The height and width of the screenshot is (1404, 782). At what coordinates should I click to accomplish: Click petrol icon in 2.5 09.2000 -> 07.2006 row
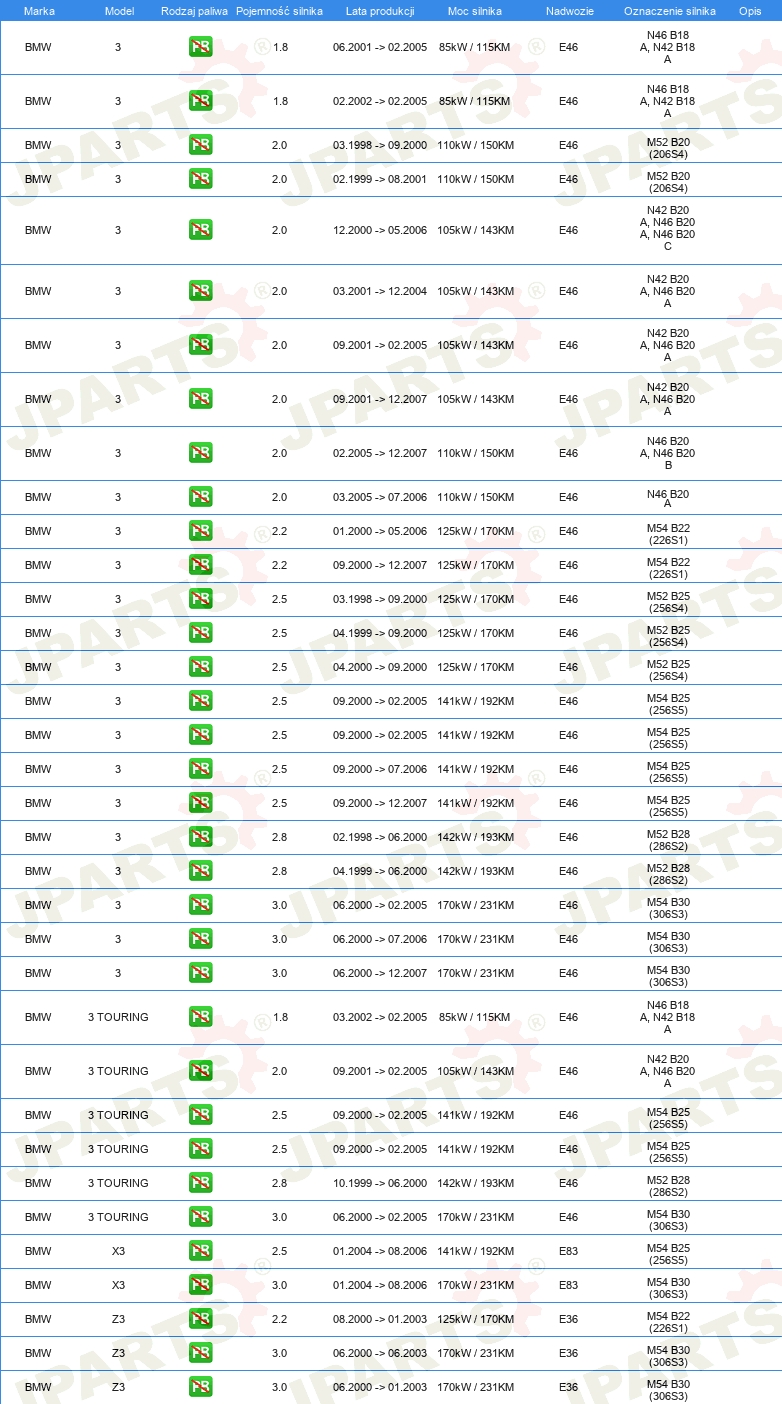point(200,769)
